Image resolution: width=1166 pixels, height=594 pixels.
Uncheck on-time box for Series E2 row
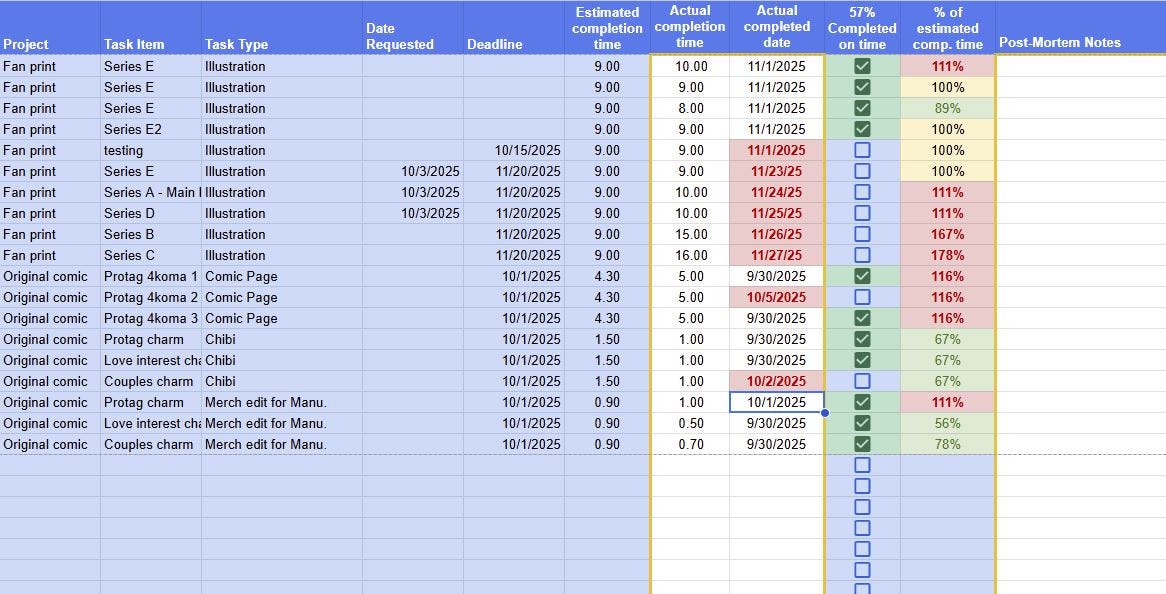tap(862, 129)
